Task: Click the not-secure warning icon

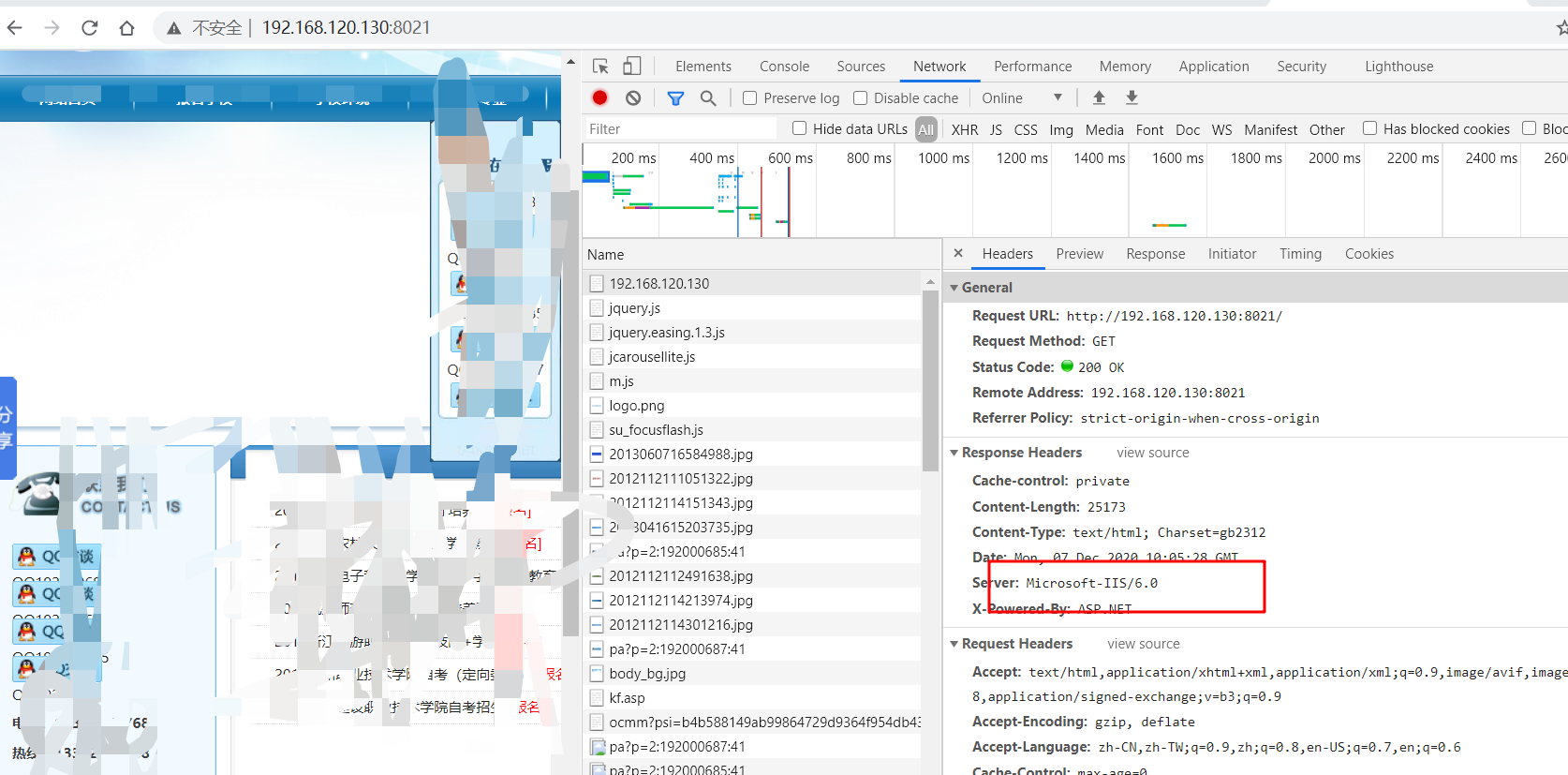Action: pyautogui.click(x=174, y=29)
